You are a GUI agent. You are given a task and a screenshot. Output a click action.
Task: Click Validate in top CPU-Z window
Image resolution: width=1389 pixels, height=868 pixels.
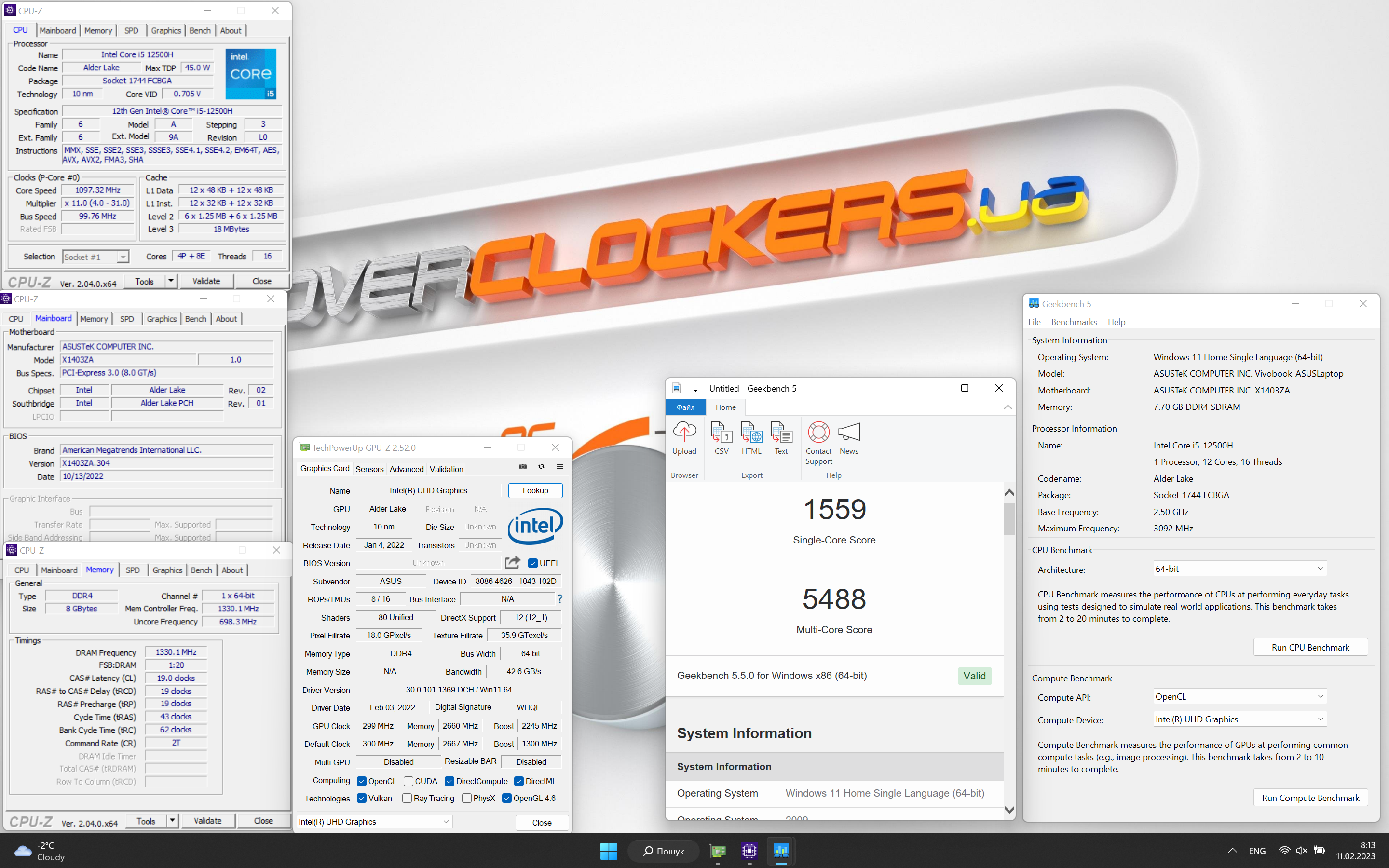pos(206,281)
